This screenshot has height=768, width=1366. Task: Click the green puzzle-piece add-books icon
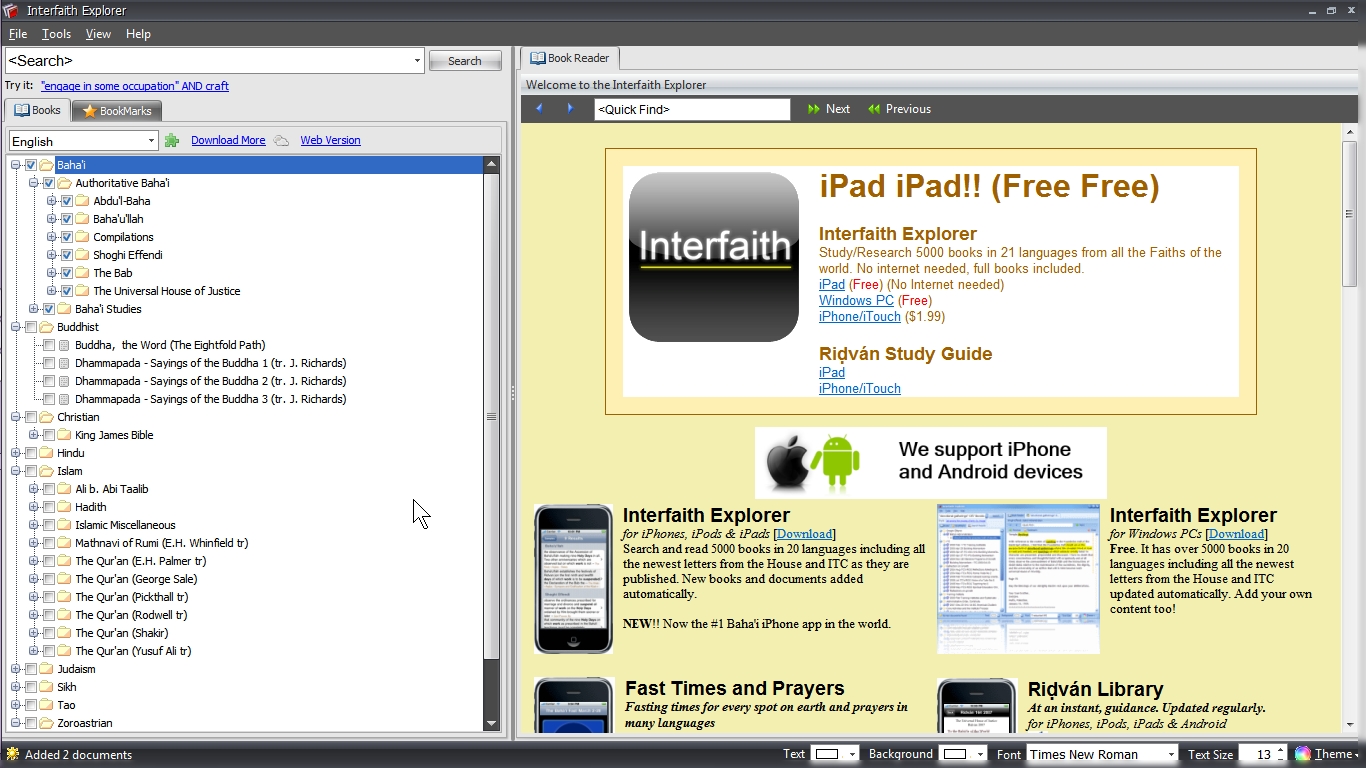173,140
